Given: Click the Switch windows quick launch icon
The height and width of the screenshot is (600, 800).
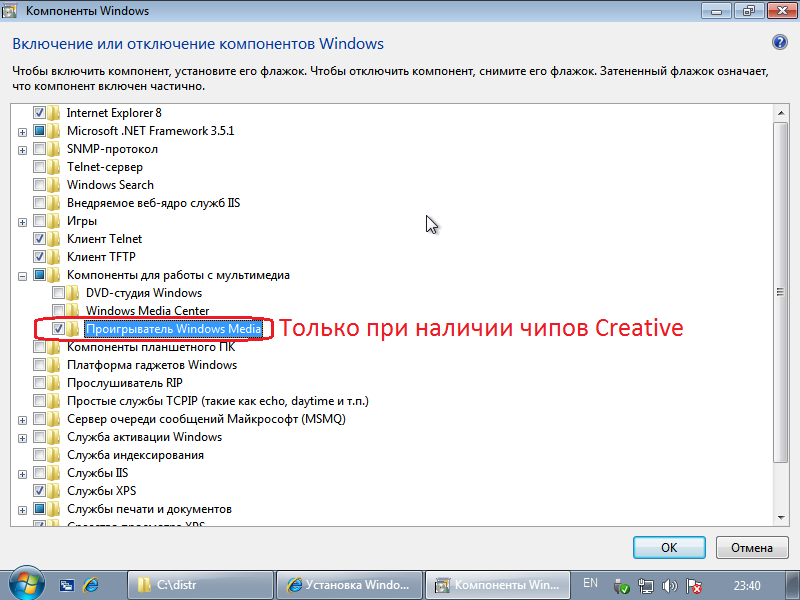Looking at the screenshot, I should pos(67,584).
